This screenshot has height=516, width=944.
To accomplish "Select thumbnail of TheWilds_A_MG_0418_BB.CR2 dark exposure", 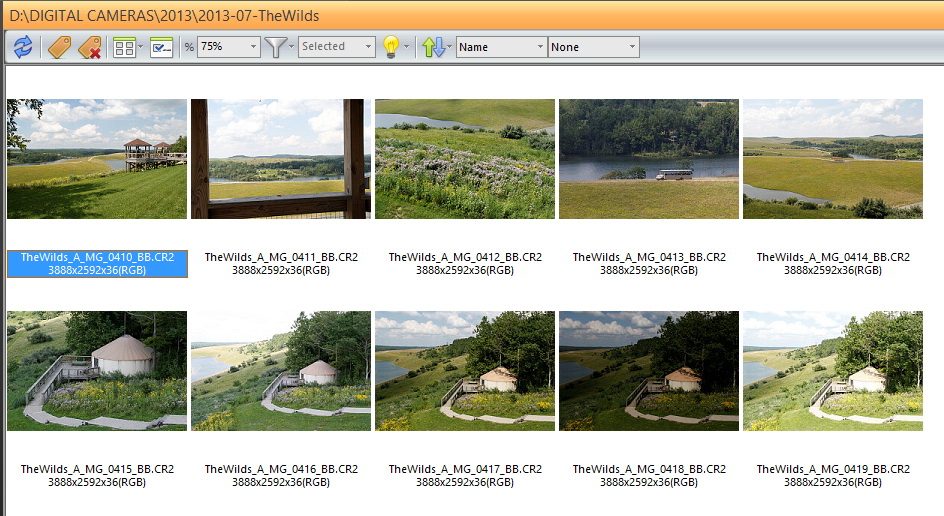I will tap(649, 371).
